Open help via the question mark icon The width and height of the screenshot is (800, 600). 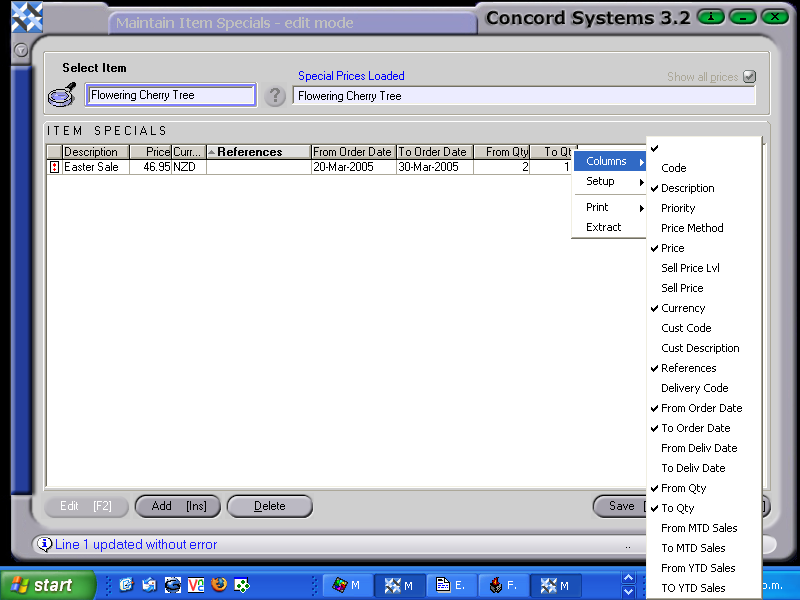(x=273, y=95)
